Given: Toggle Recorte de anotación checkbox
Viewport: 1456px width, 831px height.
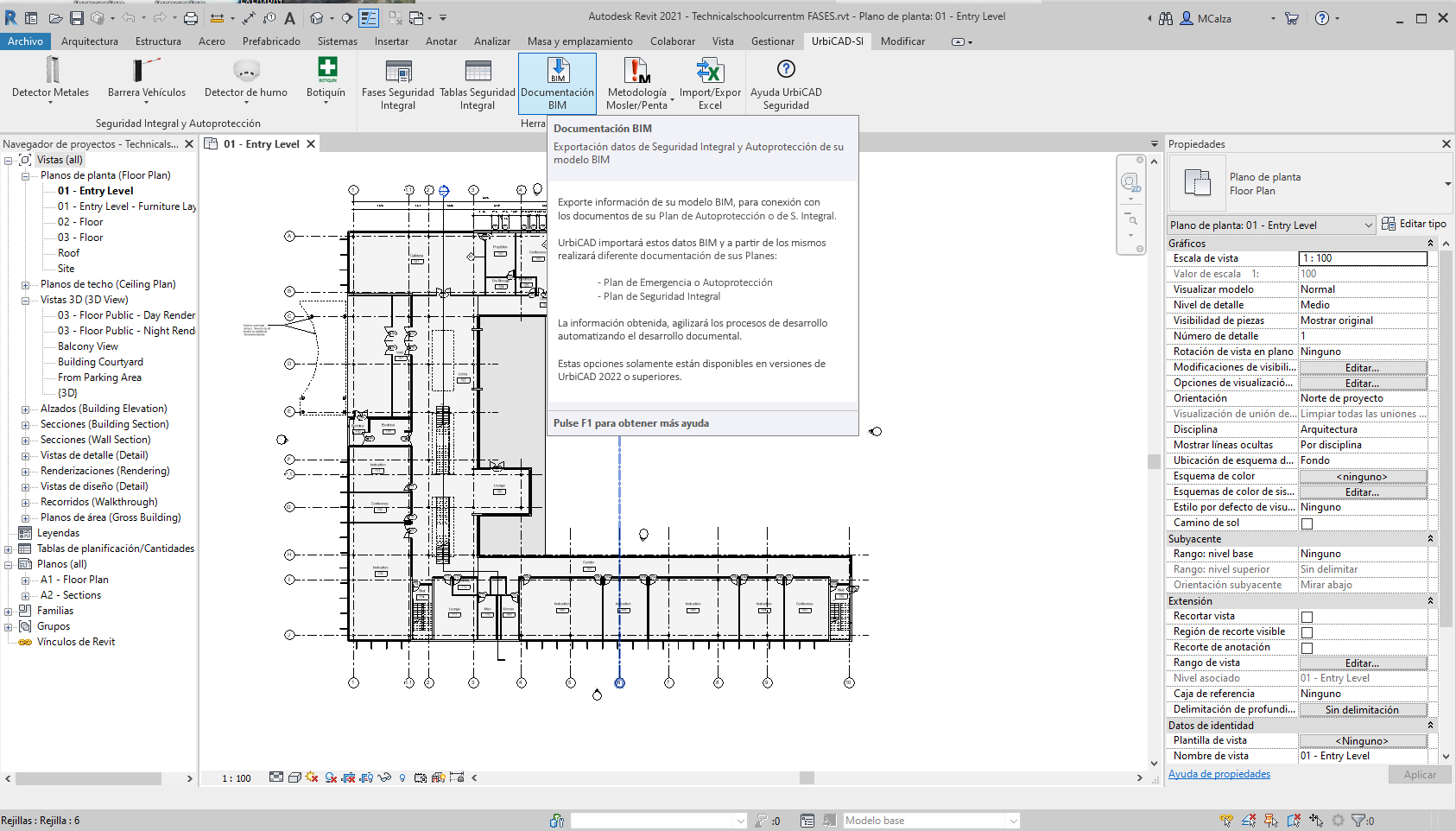Looking at the screenshot, I should coord(1307,648).
